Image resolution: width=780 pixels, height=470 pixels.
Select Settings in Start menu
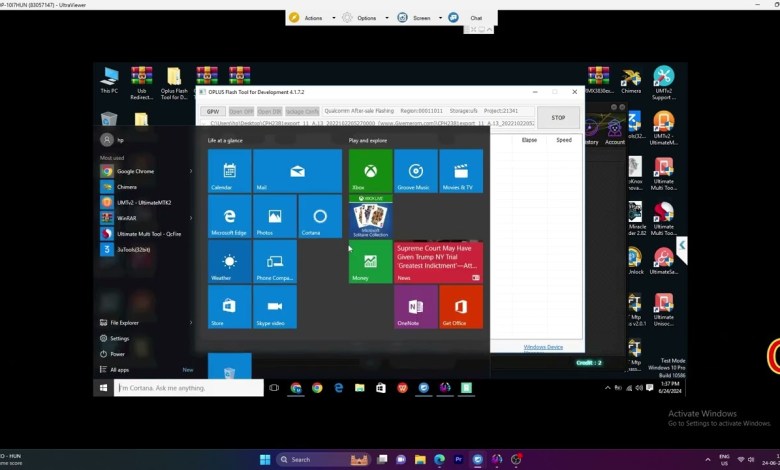pyautogui.click(x=120, y=338)
